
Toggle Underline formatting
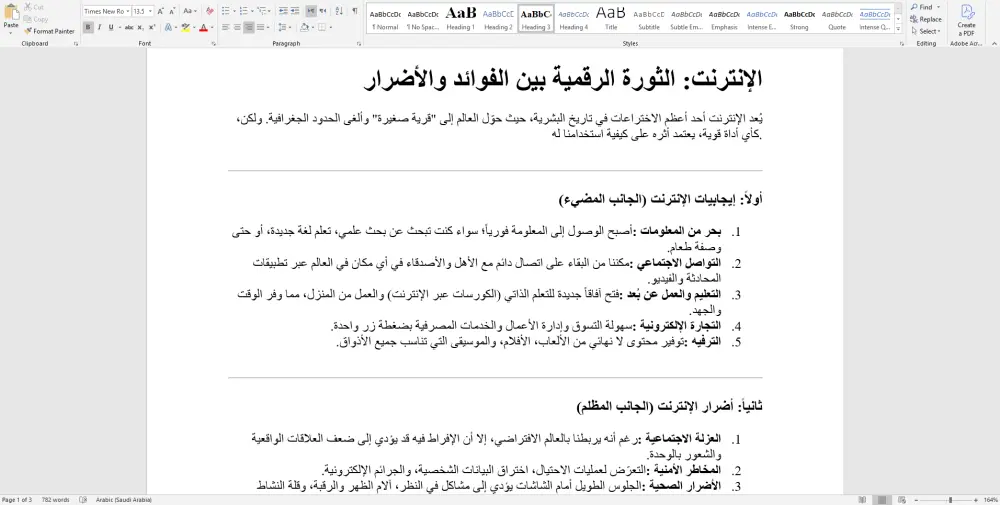[111, 27]
